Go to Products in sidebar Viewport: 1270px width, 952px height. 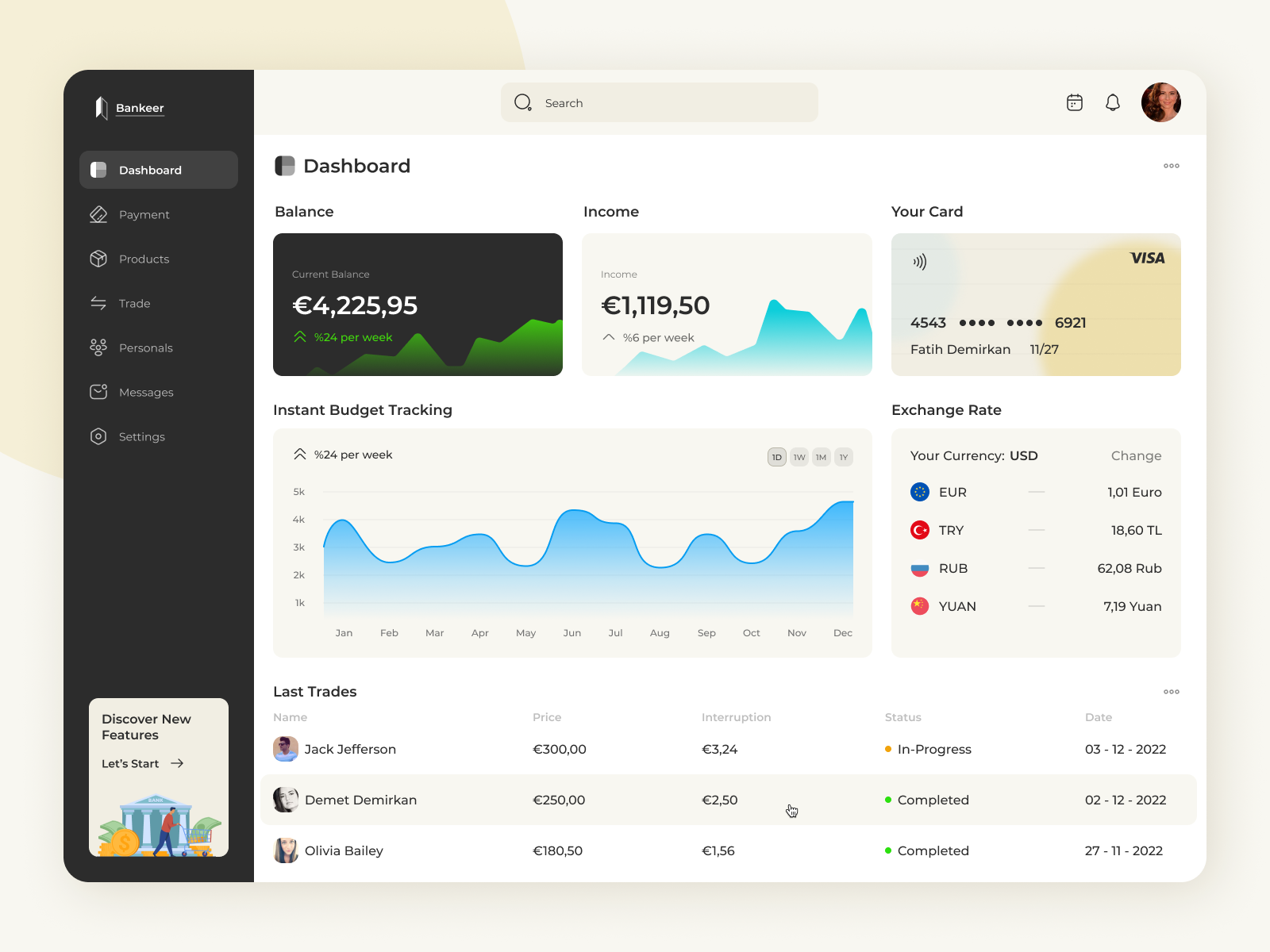144,259
